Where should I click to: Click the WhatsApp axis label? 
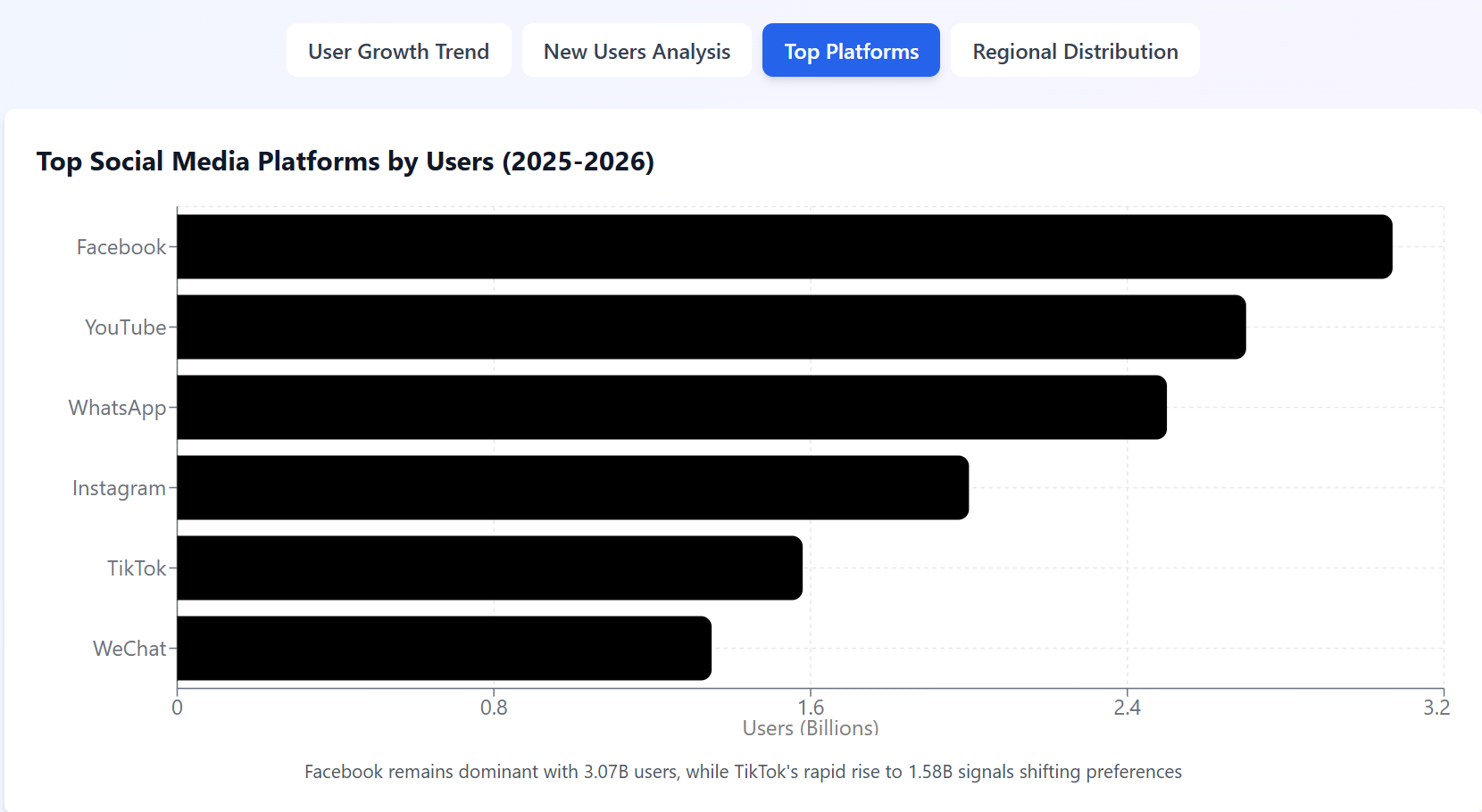pos(117,408)
